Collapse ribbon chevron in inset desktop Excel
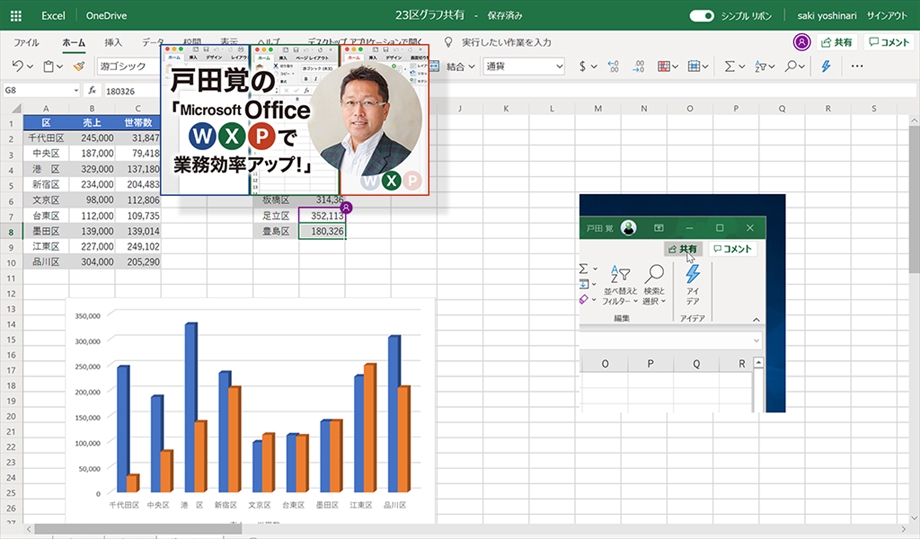The width and height of the screenshot is (920, 539). coord(756,320)
